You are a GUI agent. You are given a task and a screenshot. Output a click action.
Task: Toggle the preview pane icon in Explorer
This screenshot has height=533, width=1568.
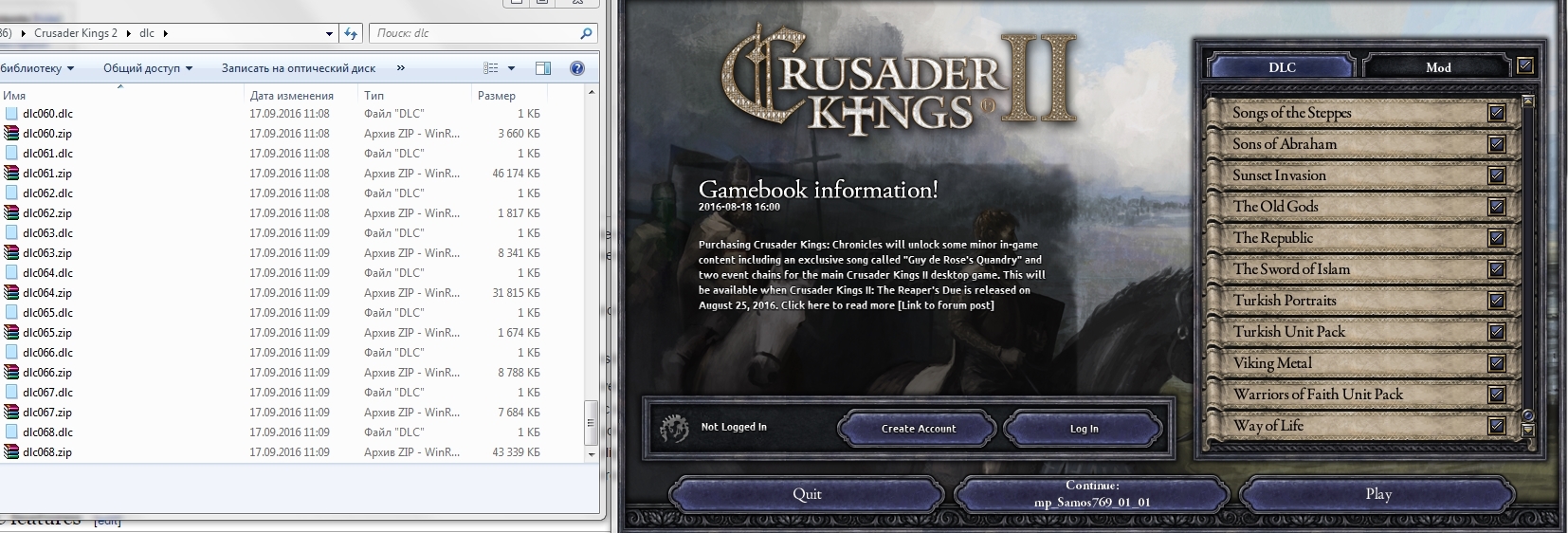click(x=543, y=68)
